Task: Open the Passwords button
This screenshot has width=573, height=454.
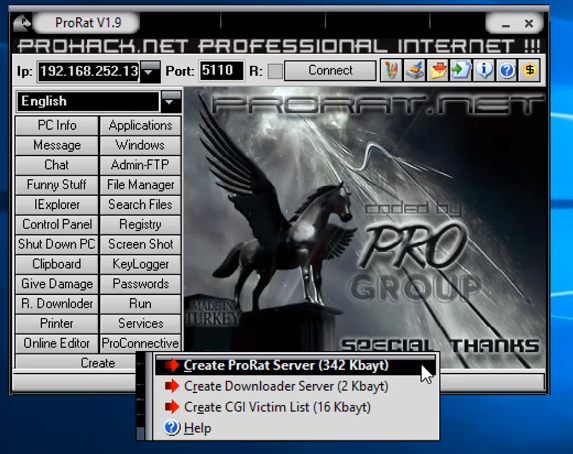Action: click(140, 284)
